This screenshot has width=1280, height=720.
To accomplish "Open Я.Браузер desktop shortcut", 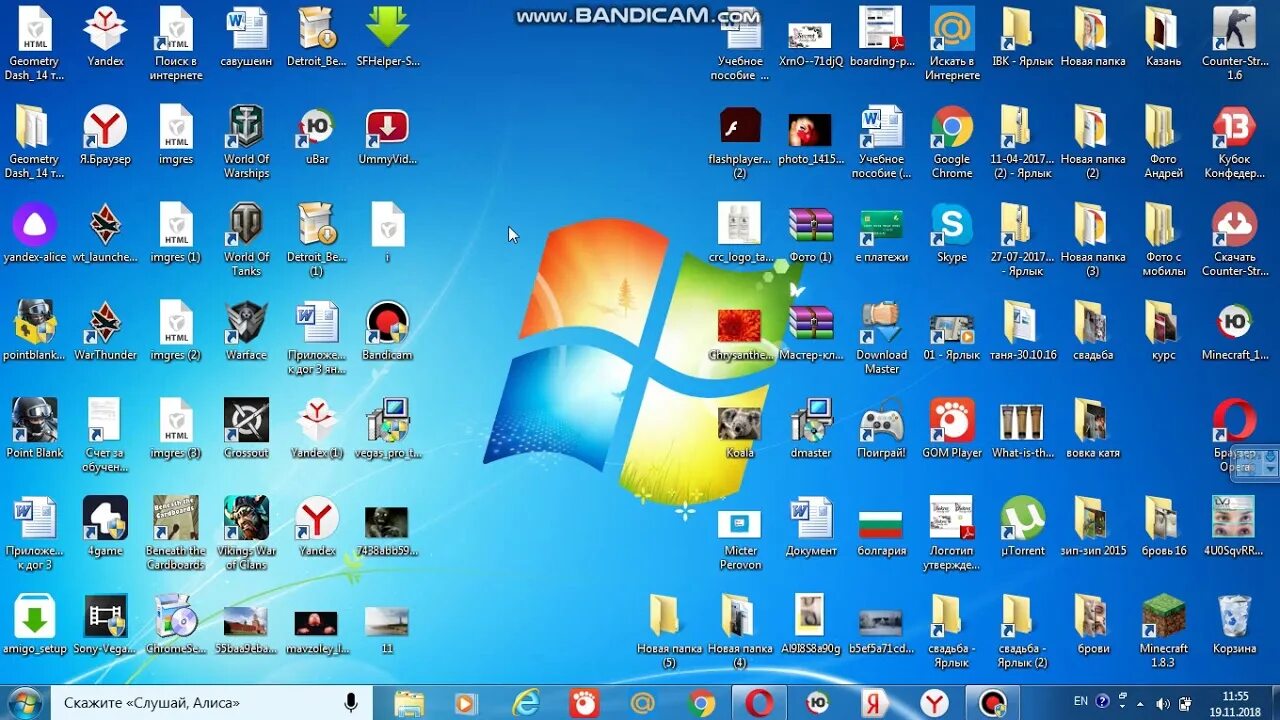I will (x=105, y=135).
